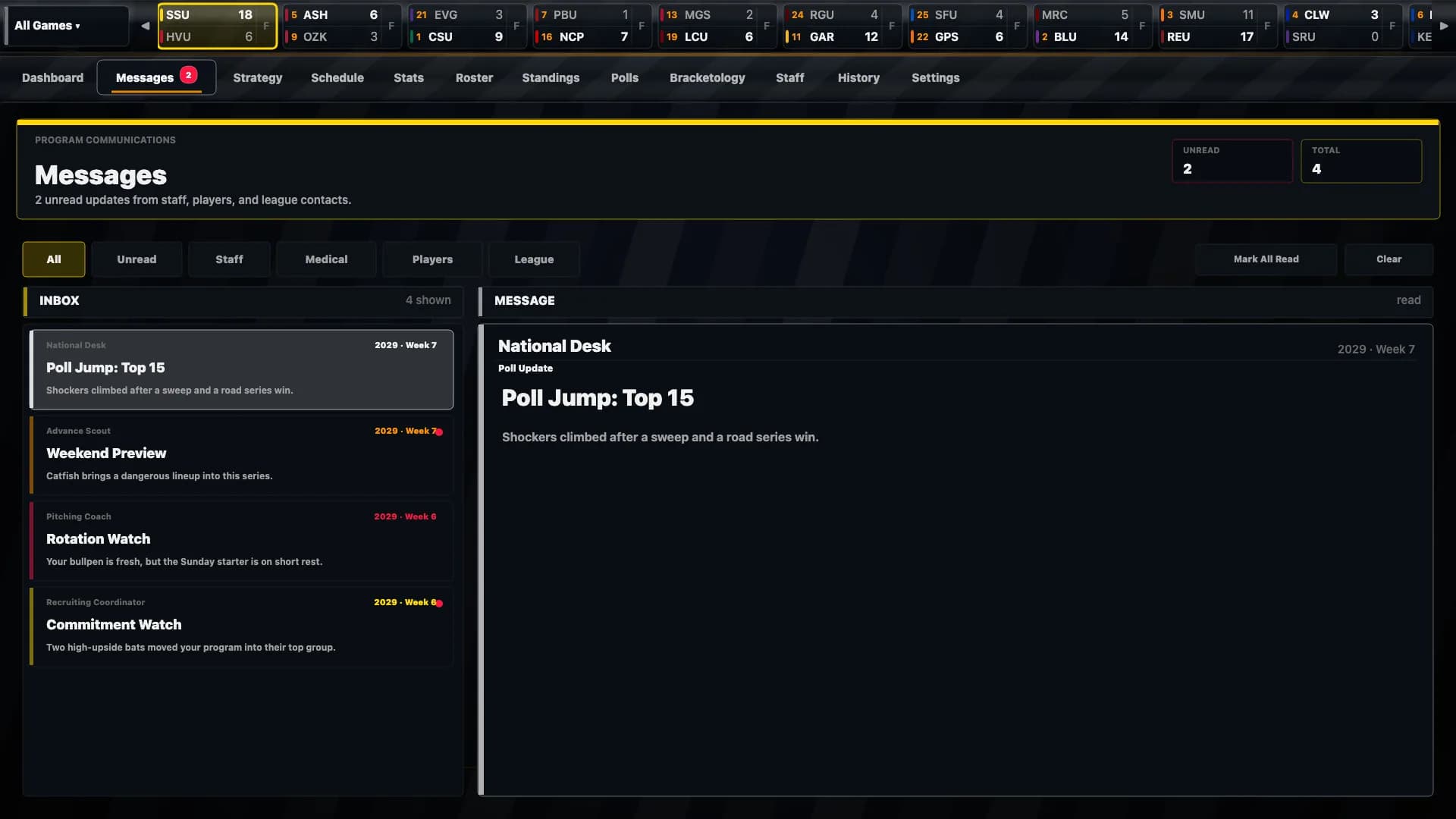Click the Poll Update label

(526, 369)
